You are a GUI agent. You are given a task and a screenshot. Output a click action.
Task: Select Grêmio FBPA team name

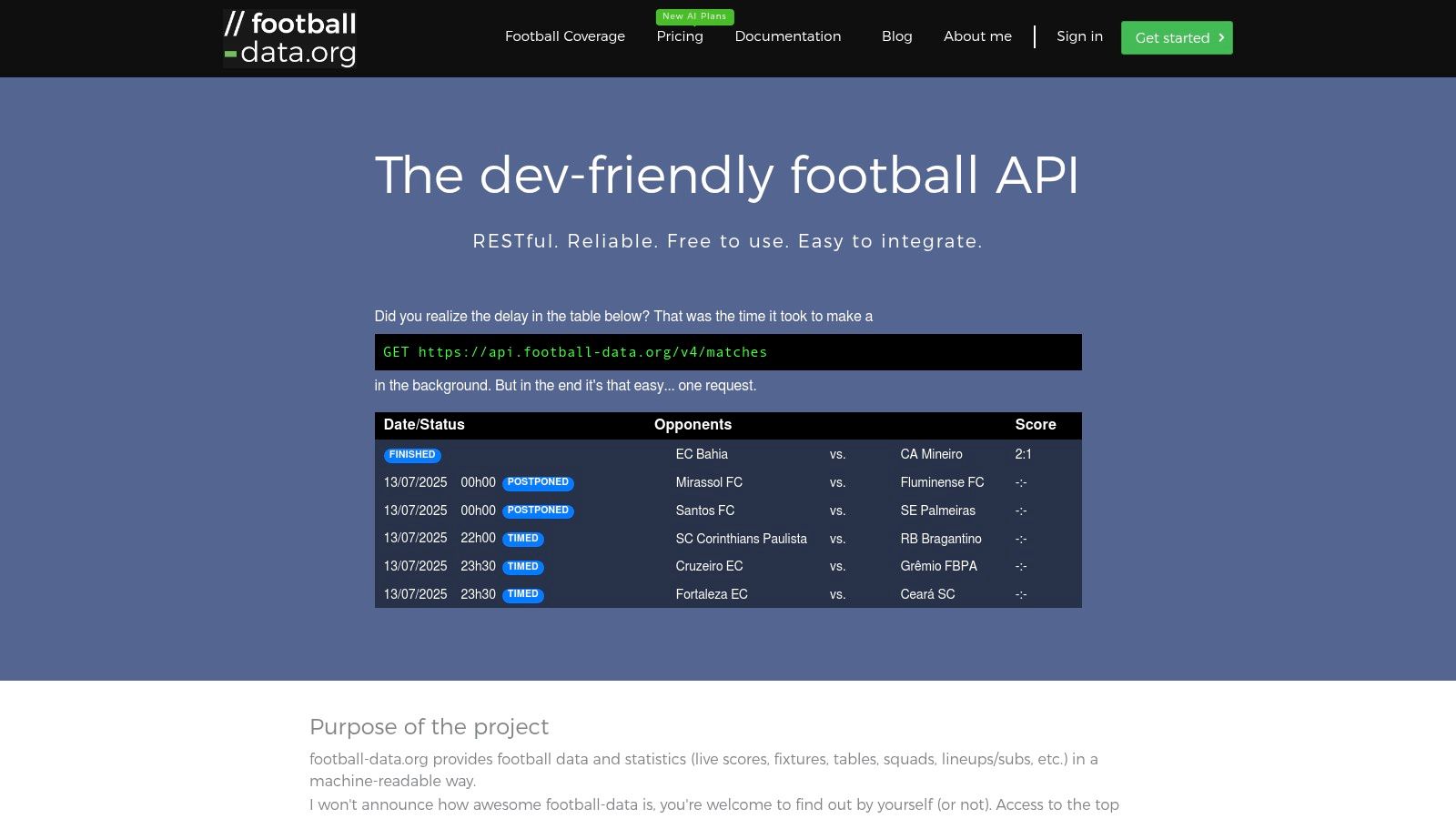click(x=938, y=566)
